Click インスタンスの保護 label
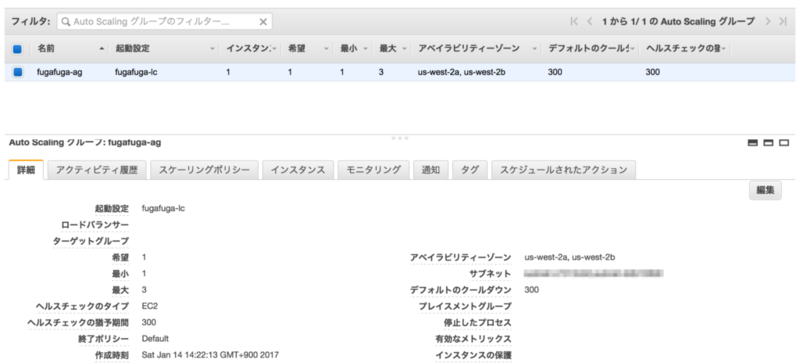800x363 pixels. click(x=473, y=355)
